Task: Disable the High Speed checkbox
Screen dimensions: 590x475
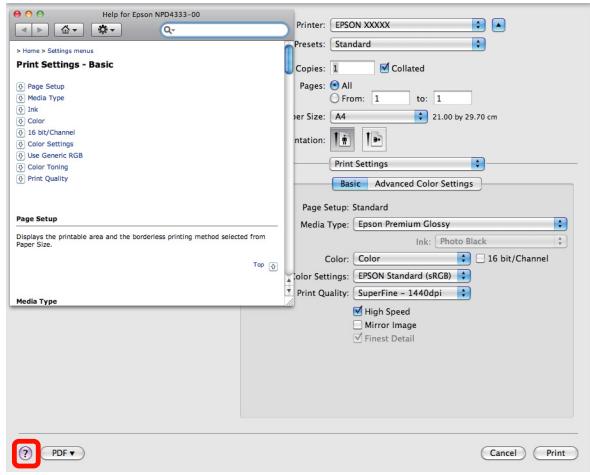Action: 357,311
